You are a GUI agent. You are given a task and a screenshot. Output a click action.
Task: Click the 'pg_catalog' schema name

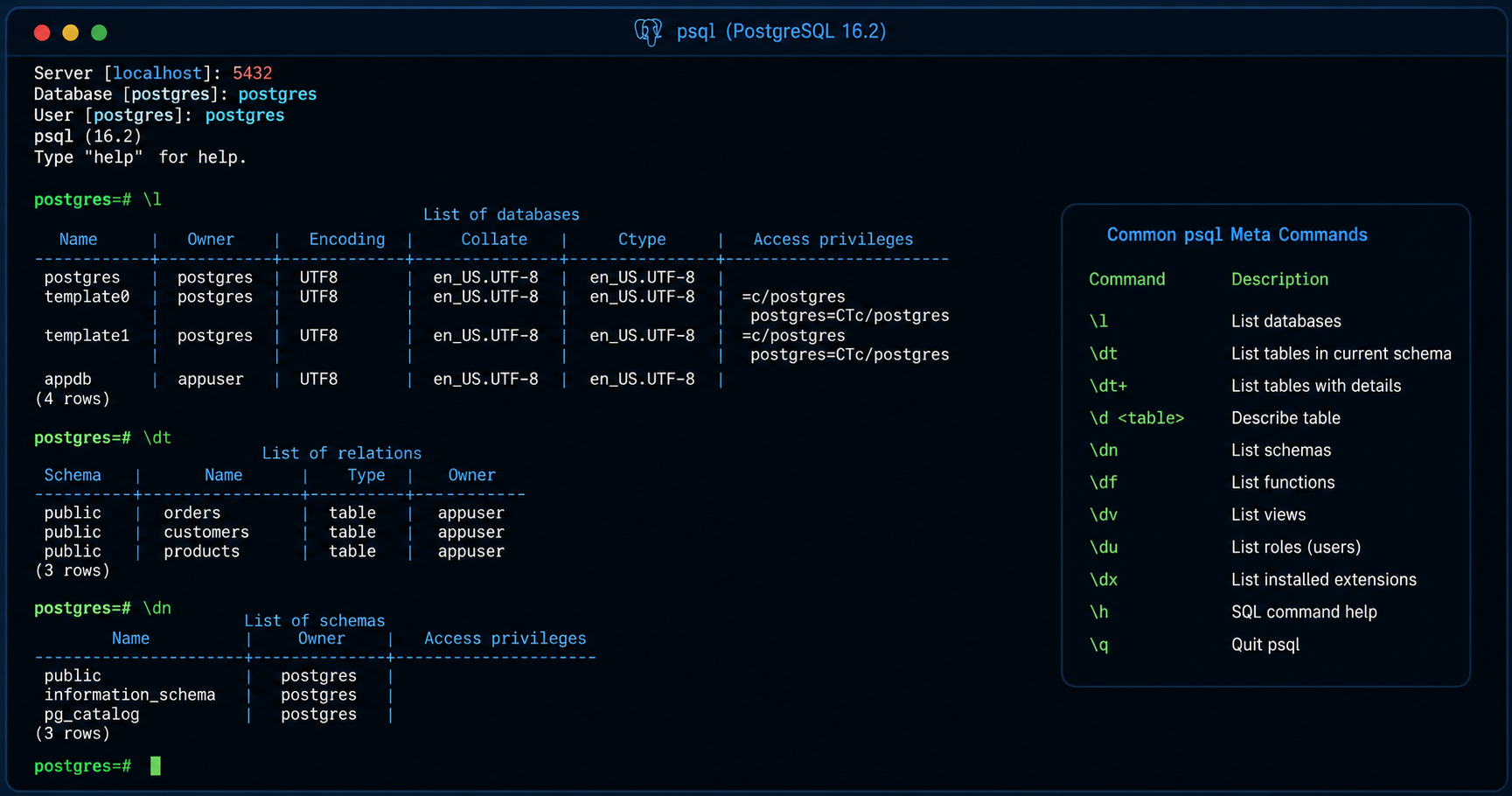click(92, 715)
